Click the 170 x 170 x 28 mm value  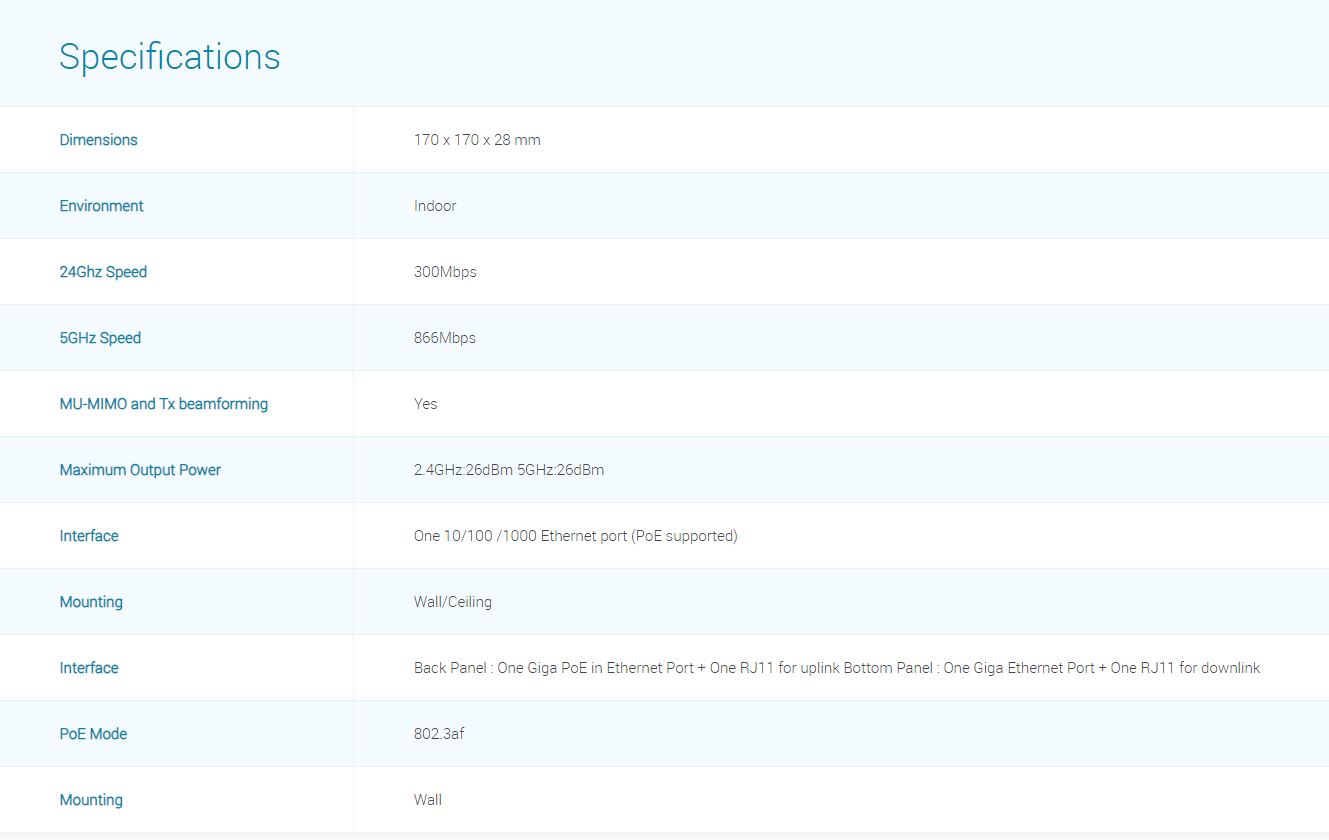[x=477, y=140]
